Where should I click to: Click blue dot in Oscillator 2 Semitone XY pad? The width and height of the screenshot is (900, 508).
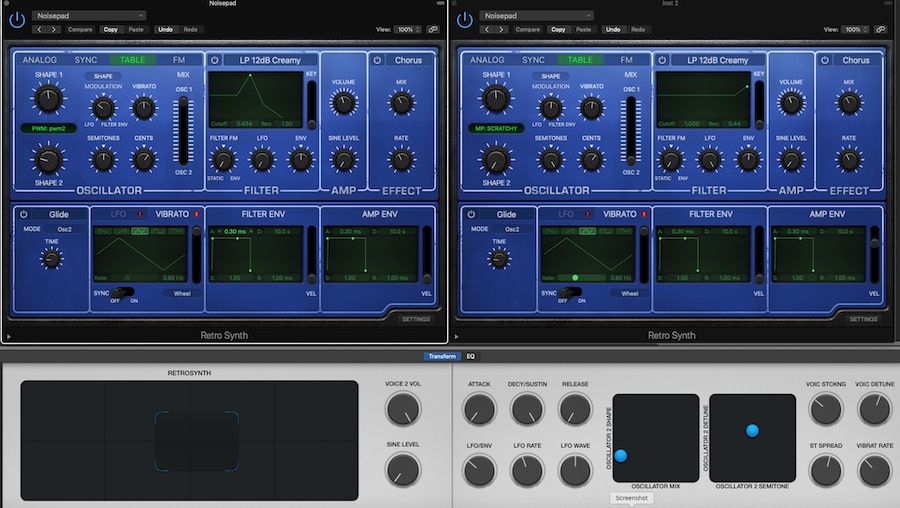point(752,431)
